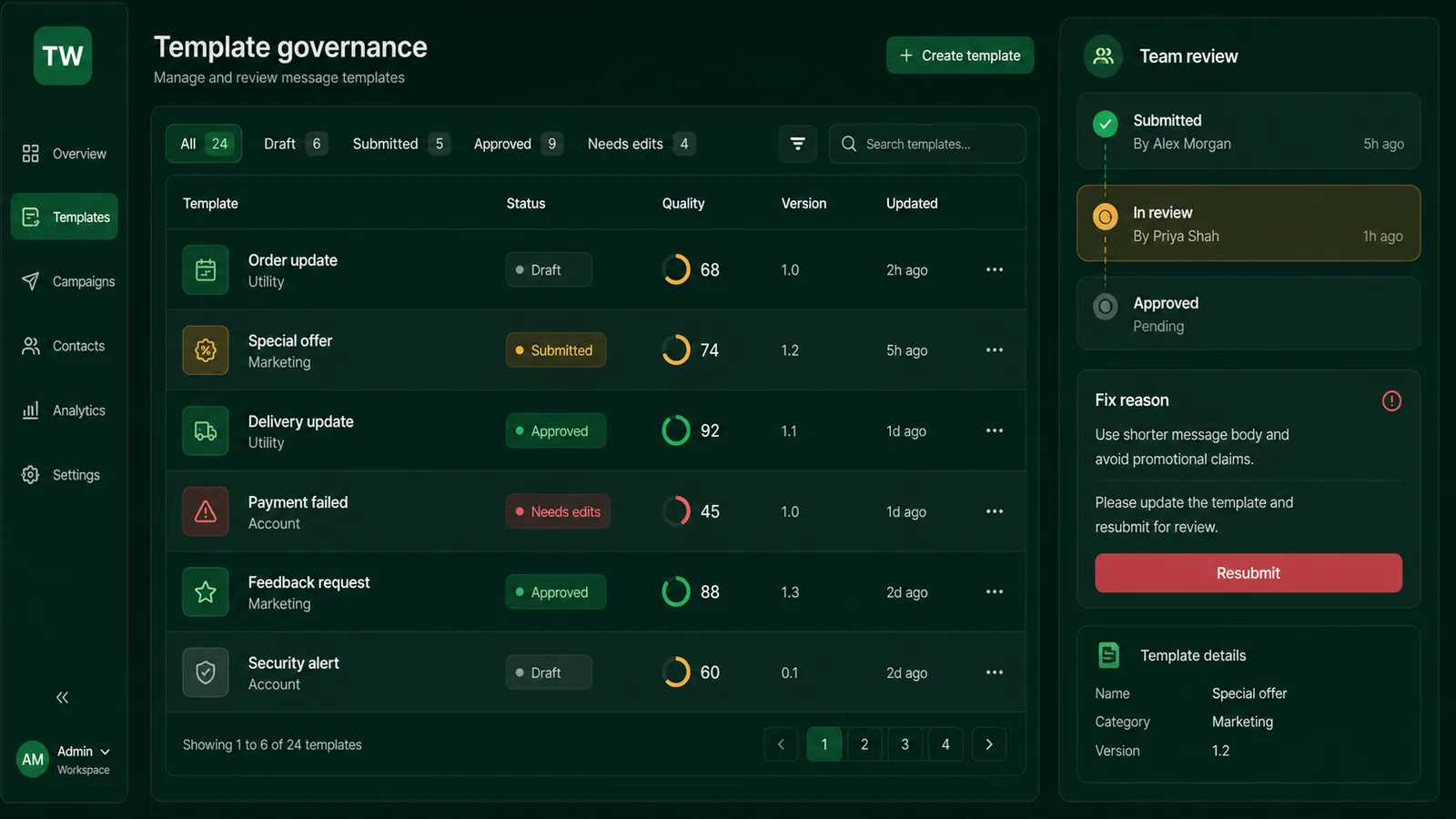
Task: Click the Approved status of Feedback request
Action: coord(556,591)
